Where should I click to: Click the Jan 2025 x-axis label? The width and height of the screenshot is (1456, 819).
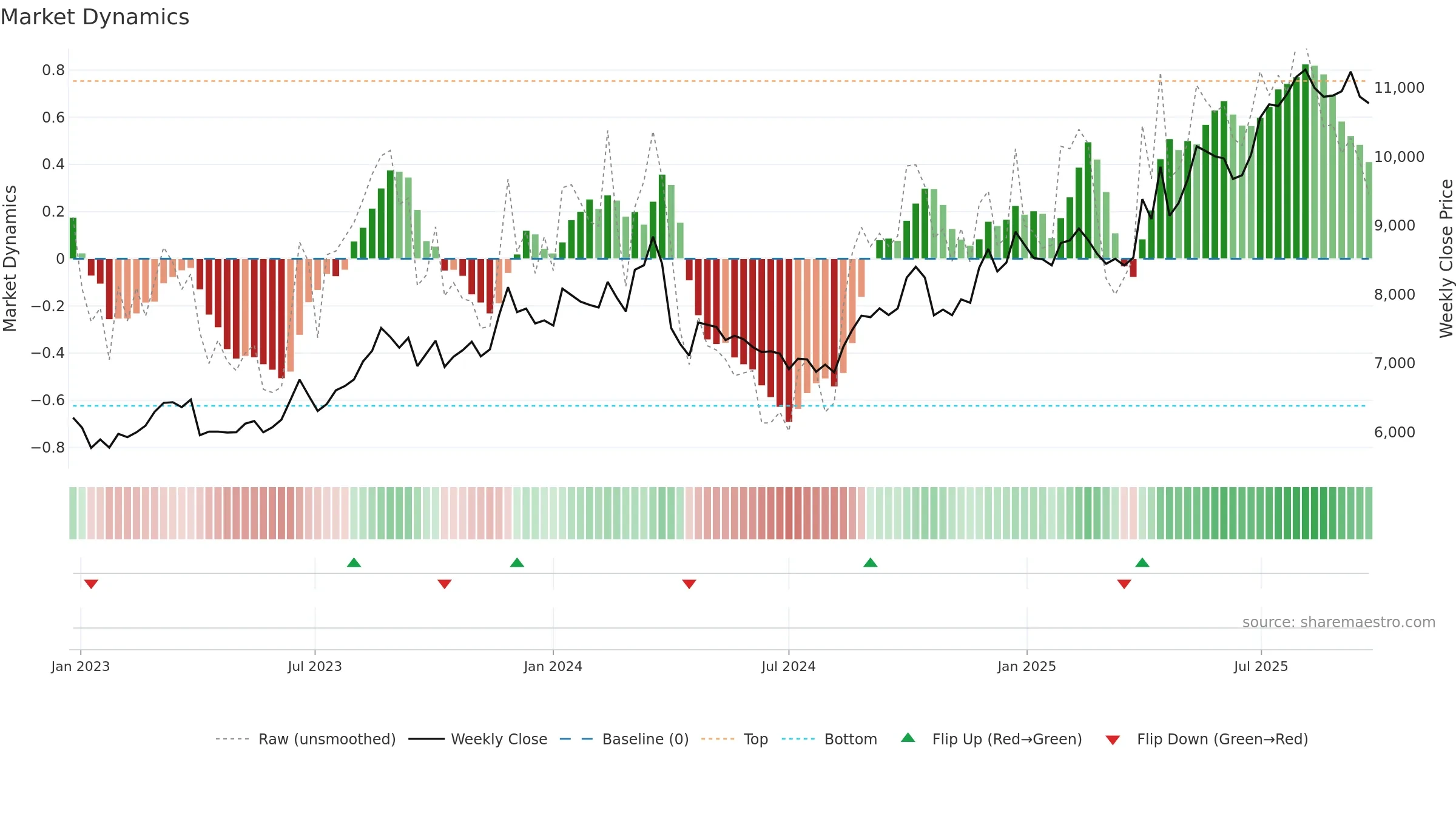[x=1027, y=666]
